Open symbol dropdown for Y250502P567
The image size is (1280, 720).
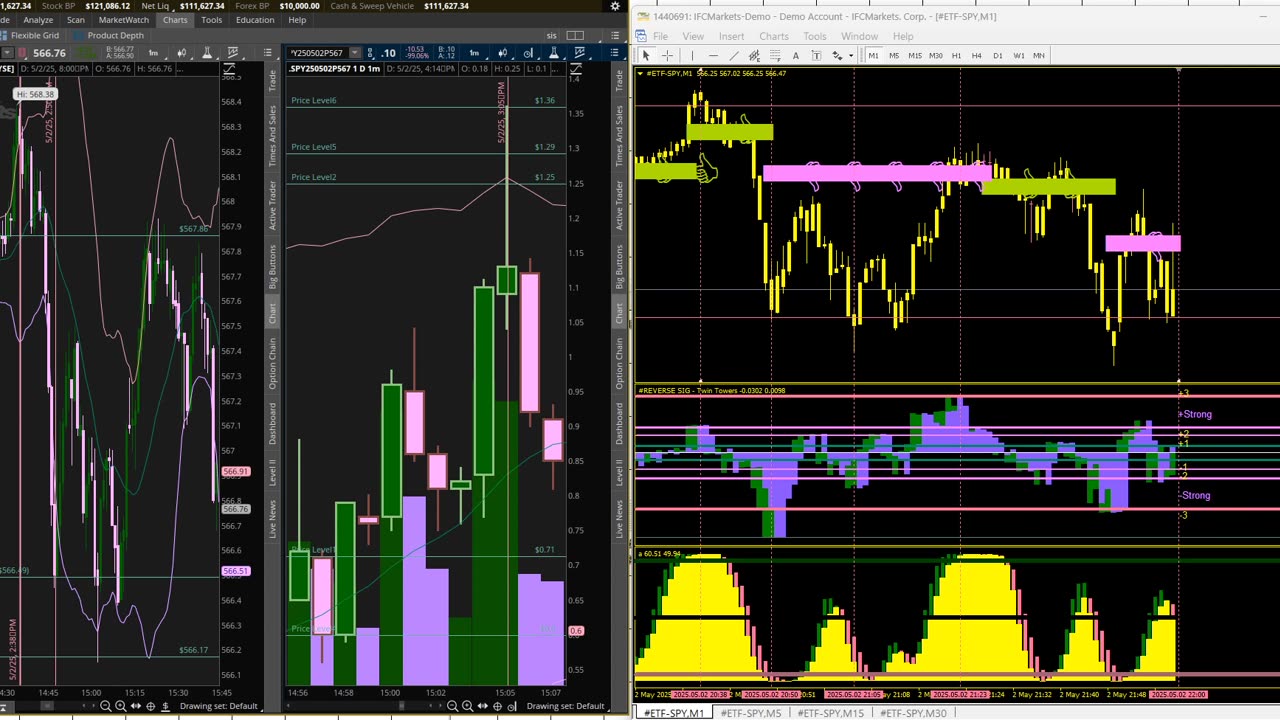tap(355, 53)
